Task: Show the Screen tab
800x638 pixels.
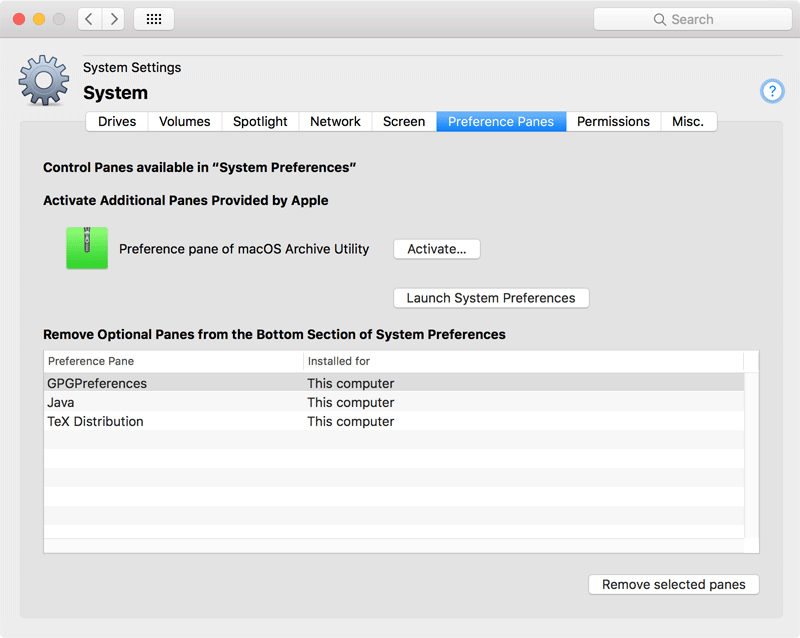Action: pos(404,121)
